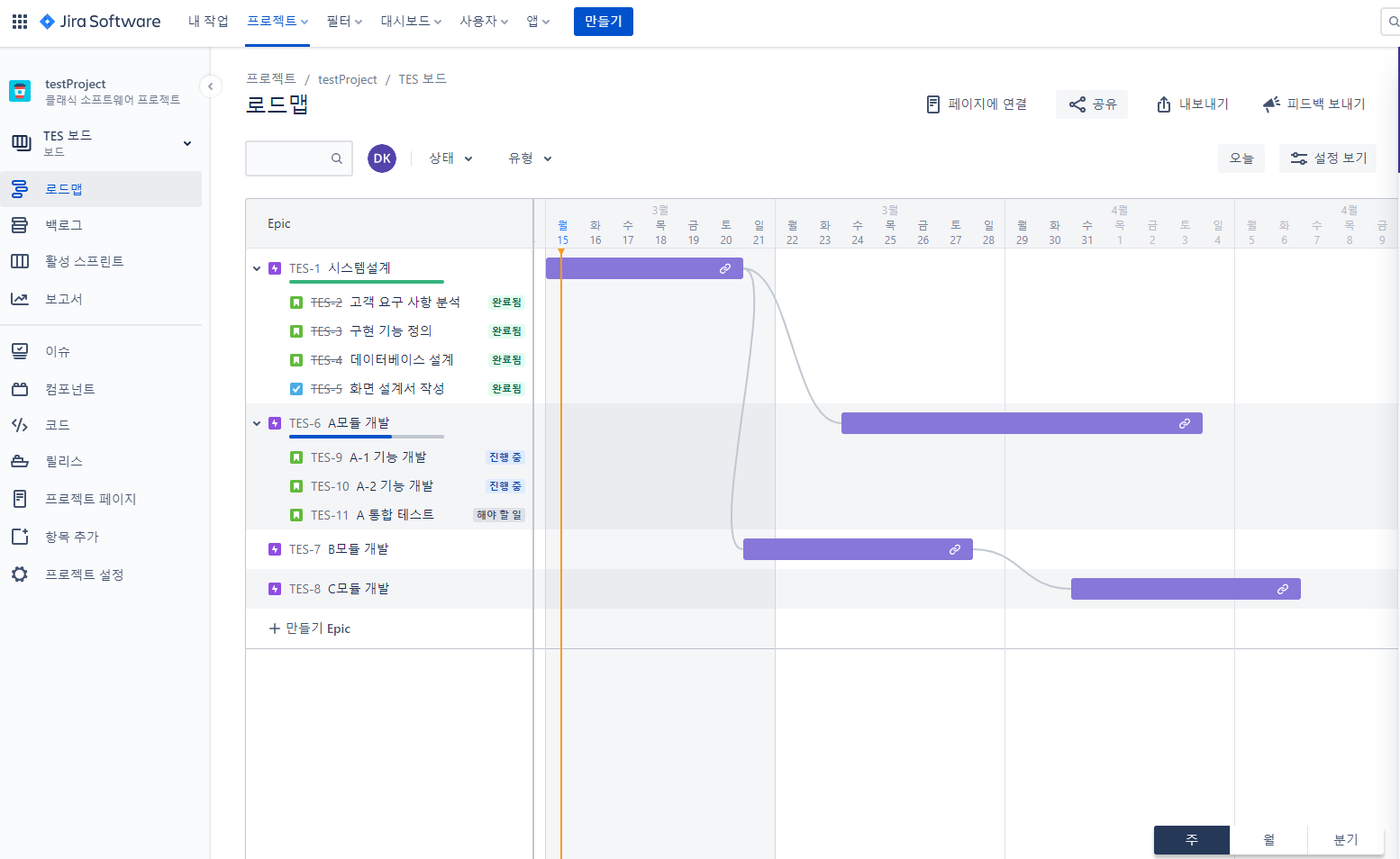
Task: Collapse the sidebar with the arrow button
Action: click(x=210, y=86)
